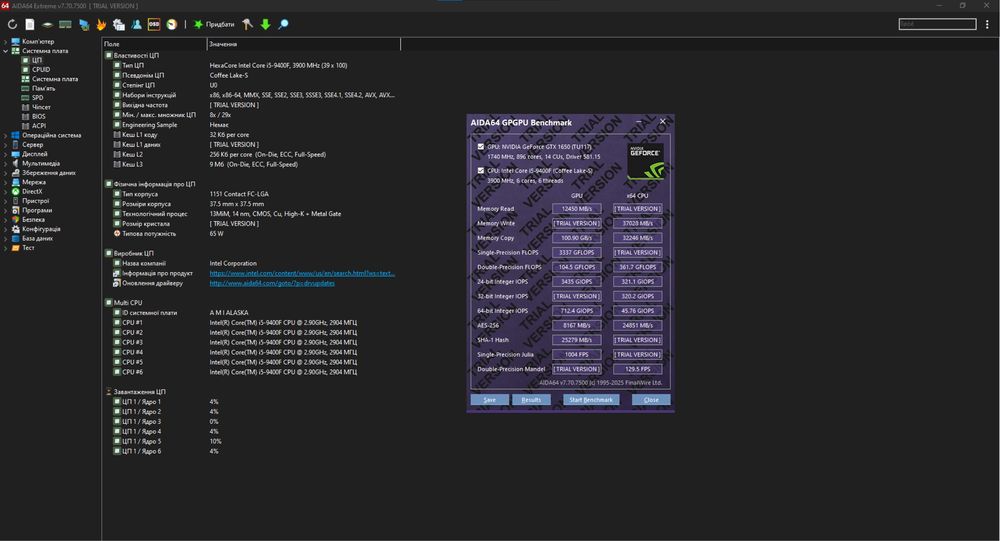The width and height of the screenshot is (1000, 541).
Task: Click the Безпека shield icon
Action: (x=16, y=219)
